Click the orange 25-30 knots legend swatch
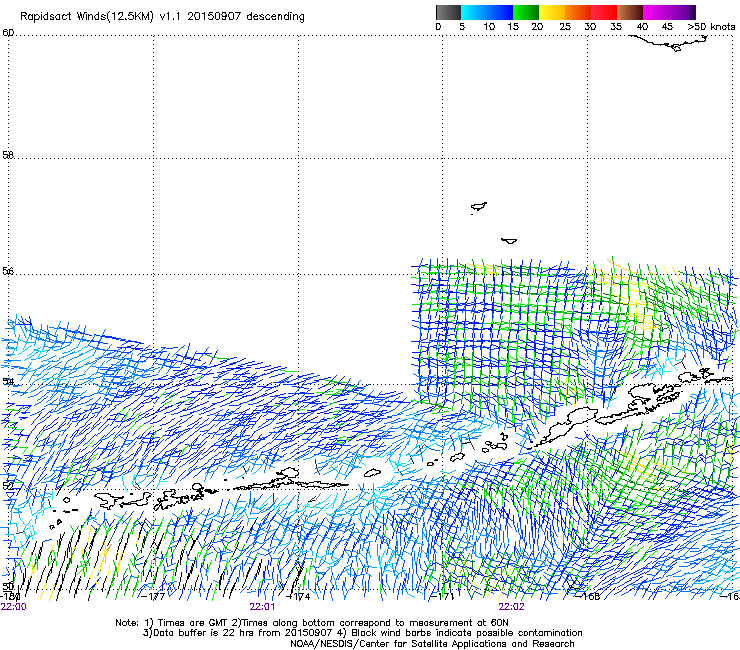This screenshot has width=740, height=650. pyautogui.click(x=578, y=12)
